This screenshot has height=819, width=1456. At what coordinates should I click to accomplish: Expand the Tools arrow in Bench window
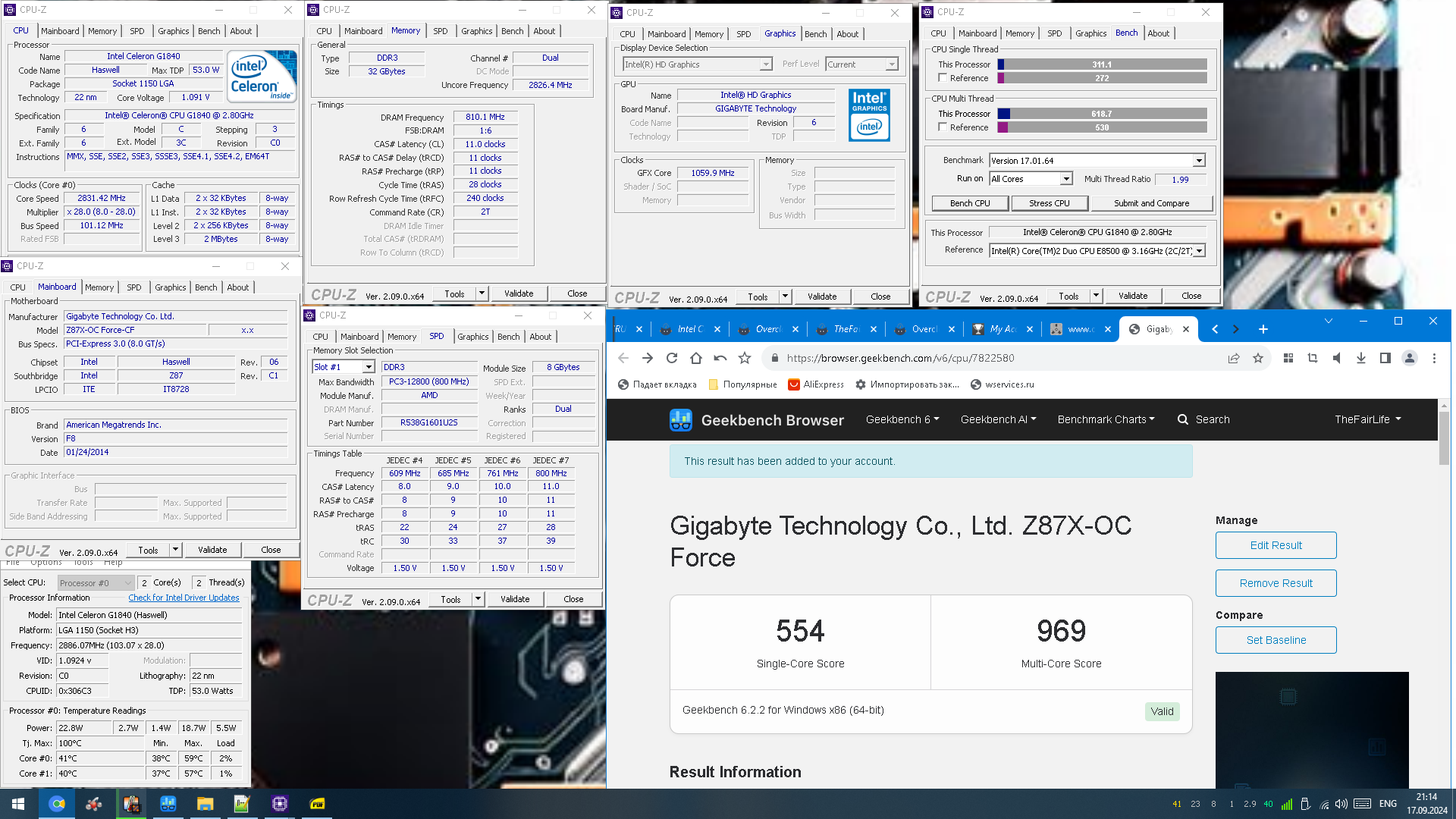[x=1096, y=296]
